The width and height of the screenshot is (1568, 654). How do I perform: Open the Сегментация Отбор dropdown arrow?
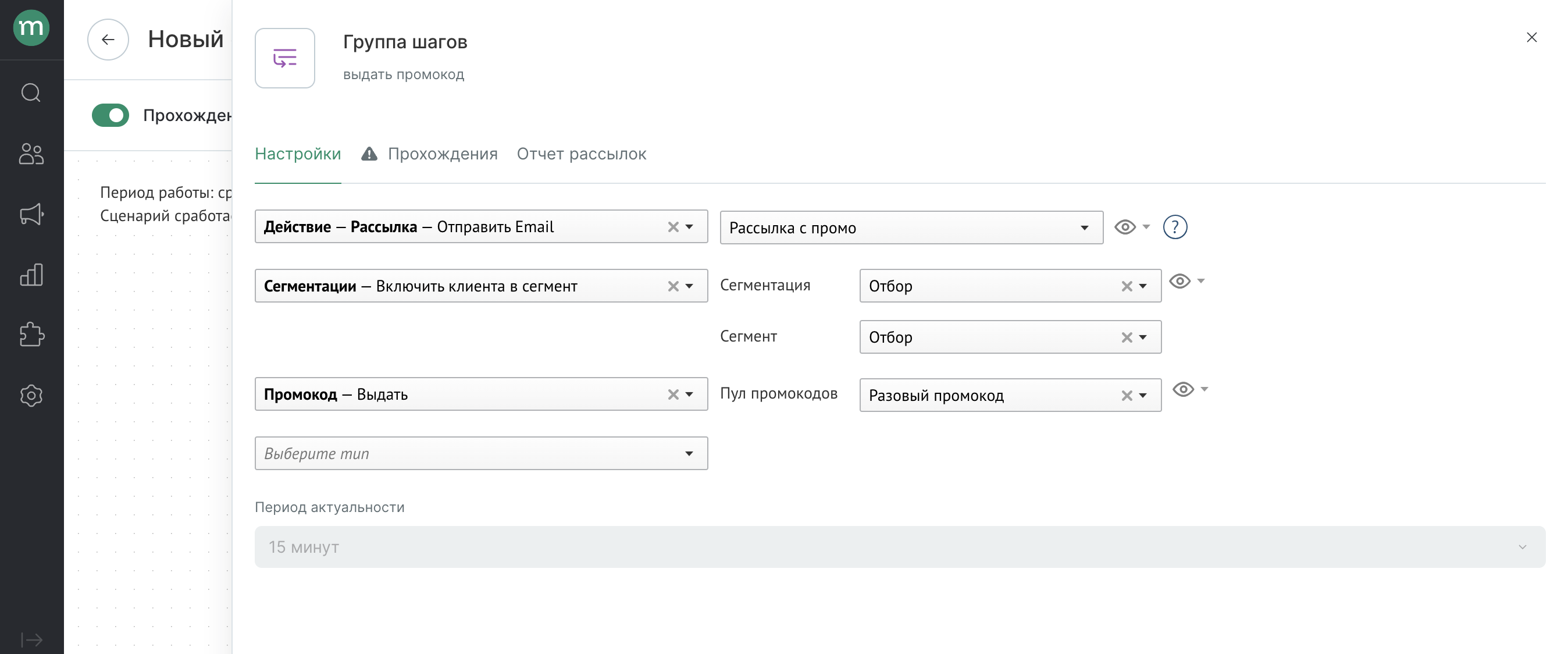pos(1142,286)
